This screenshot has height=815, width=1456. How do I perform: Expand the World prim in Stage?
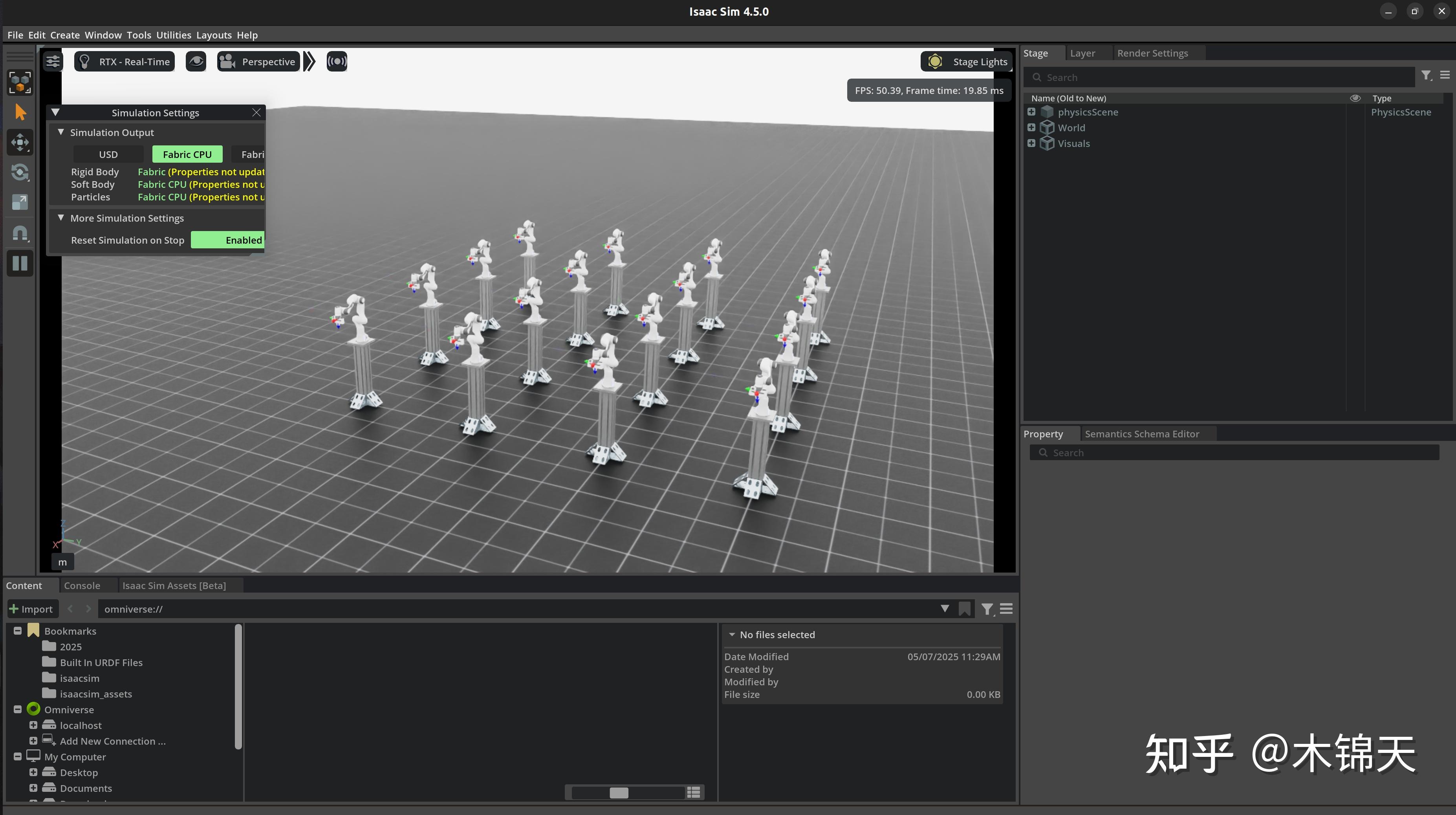(1031, 127)
